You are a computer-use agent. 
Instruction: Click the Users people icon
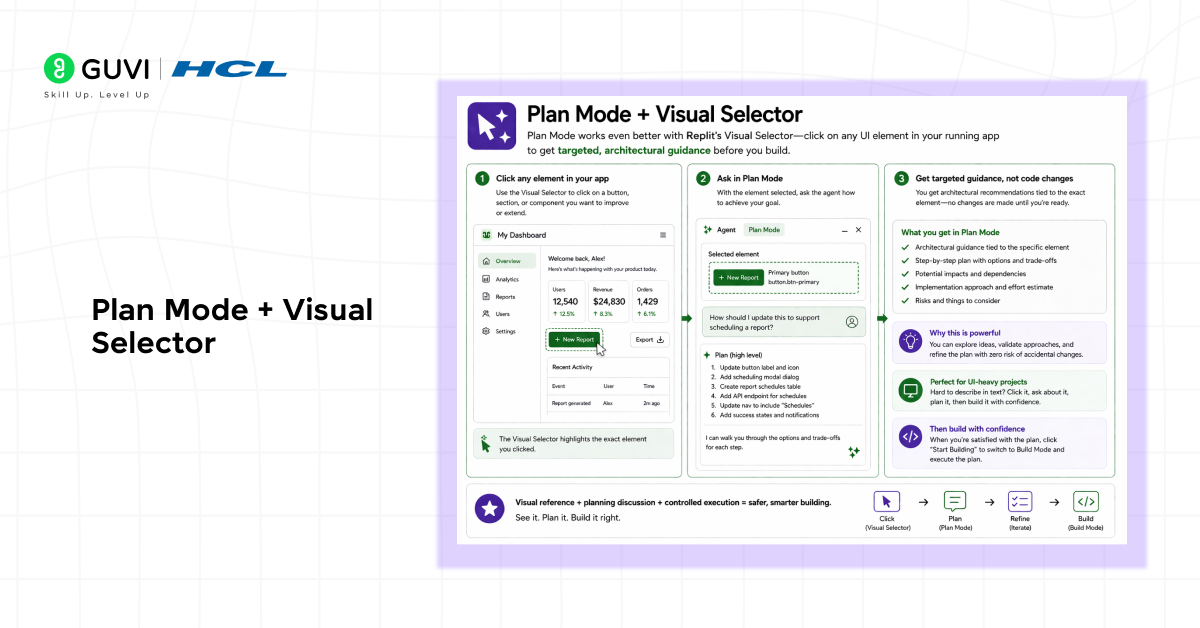486,313
